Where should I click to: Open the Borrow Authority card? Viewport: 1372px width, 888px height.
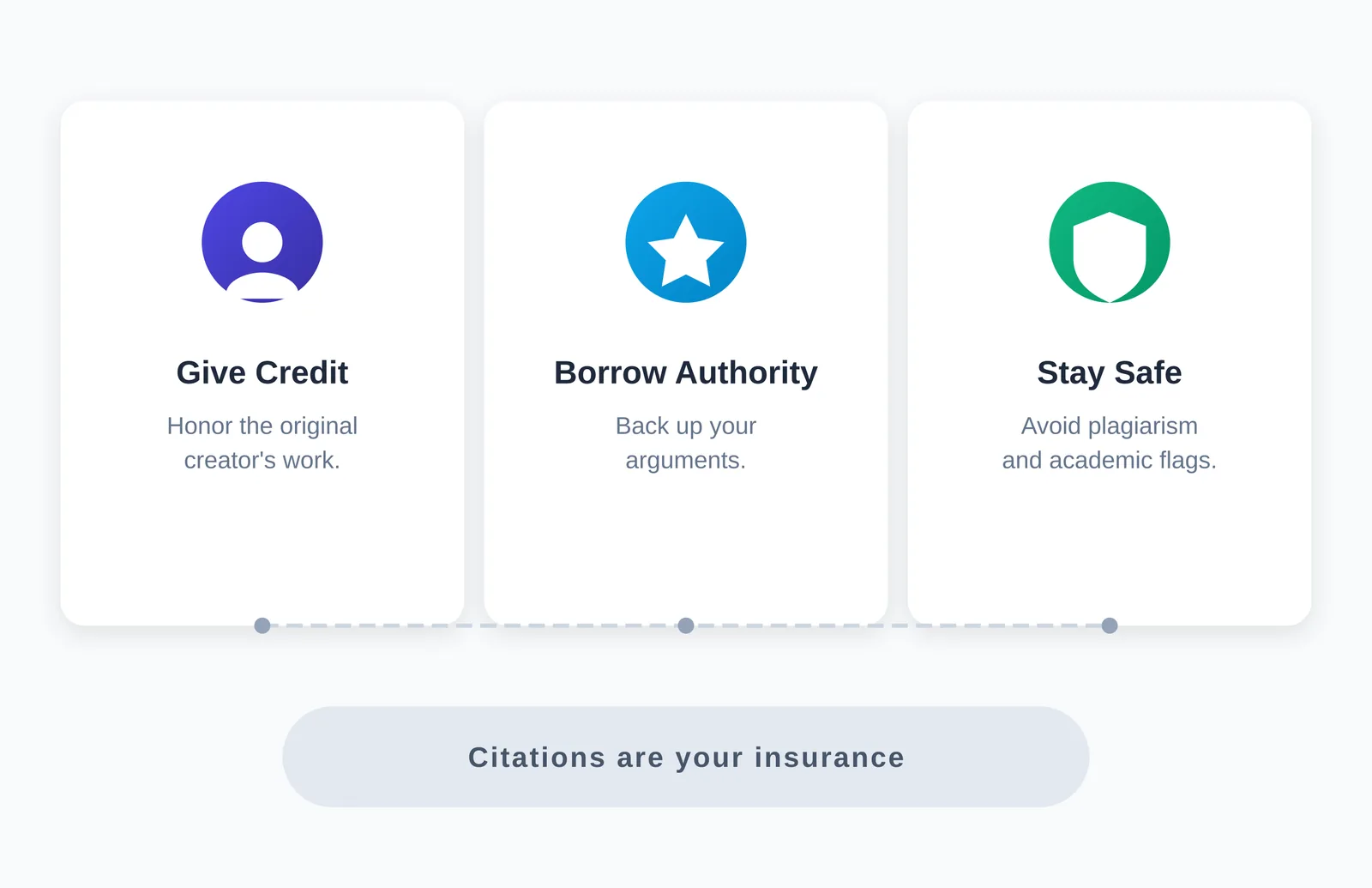click(686, 363)
